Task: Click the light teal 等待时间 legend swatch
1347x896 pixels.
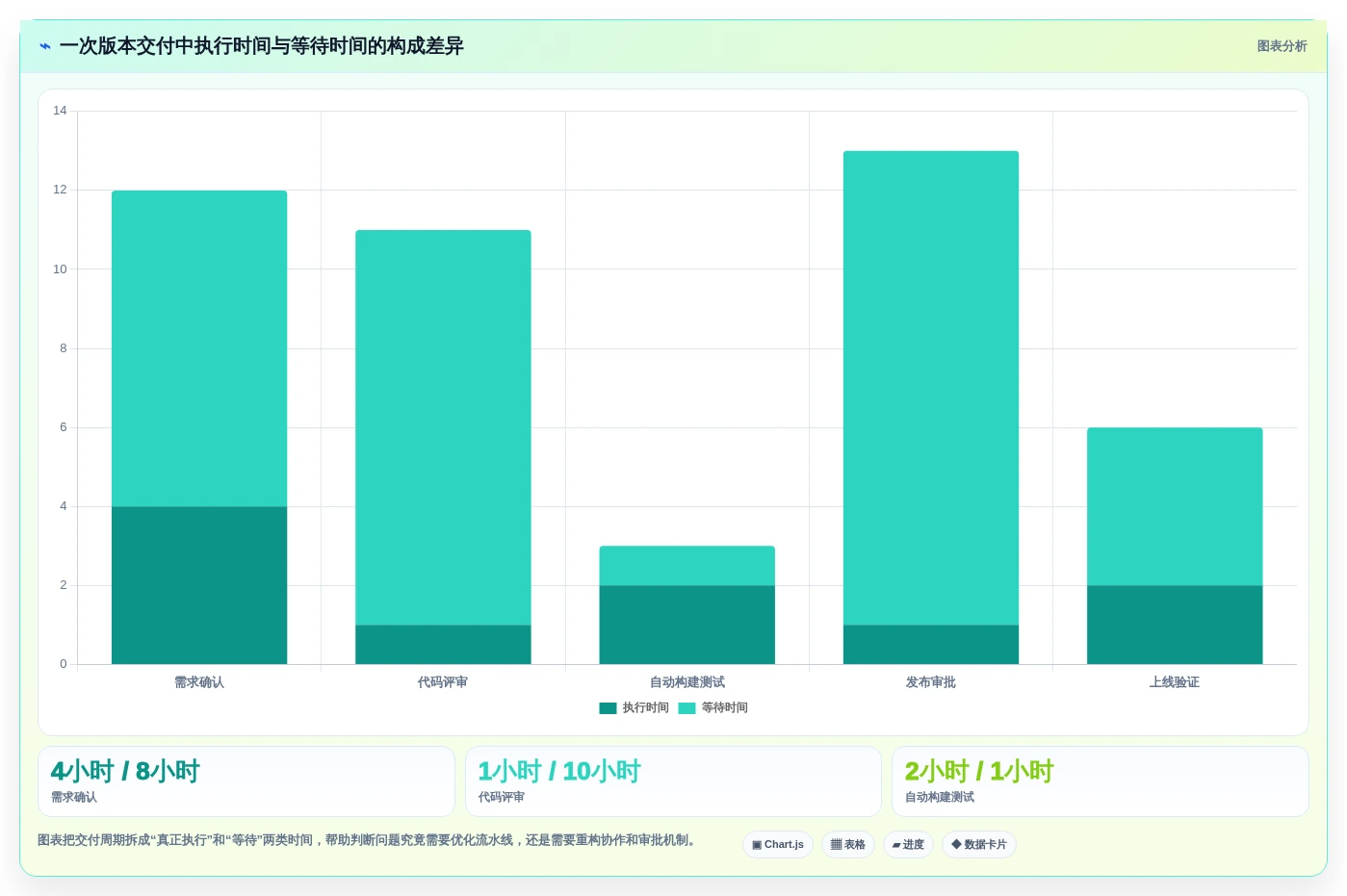Action: (x=686, y=708)
